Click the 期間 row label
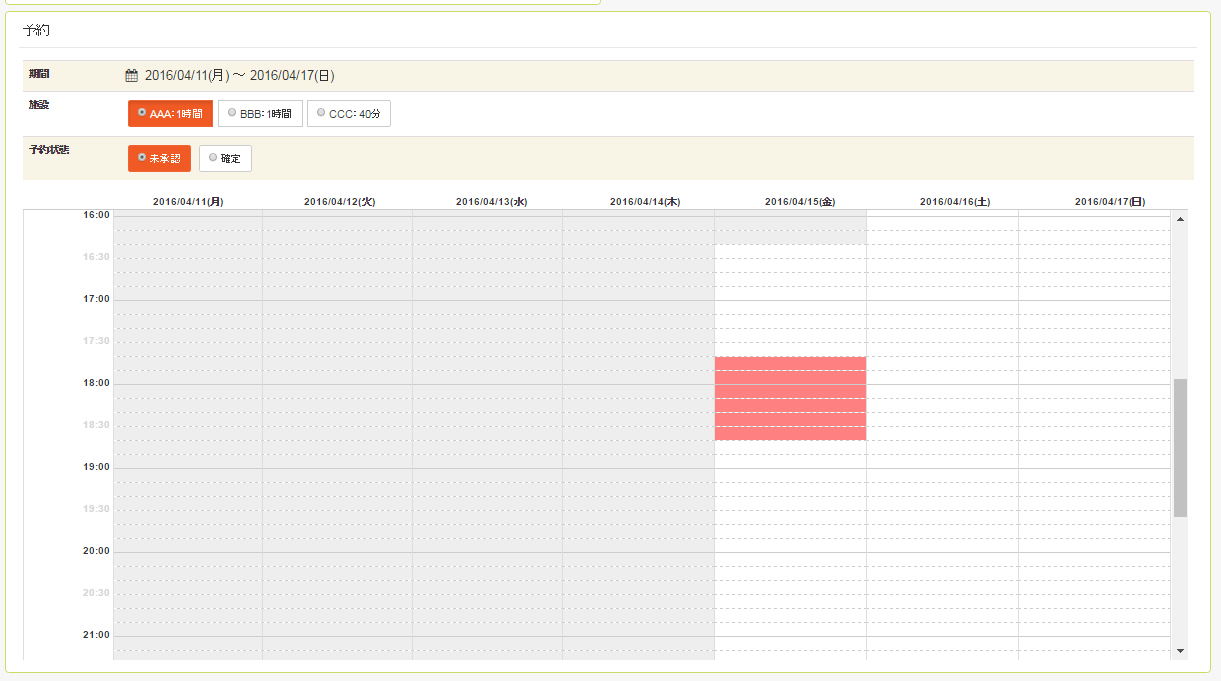This screenshot has width=1221, height=681. 40,74
